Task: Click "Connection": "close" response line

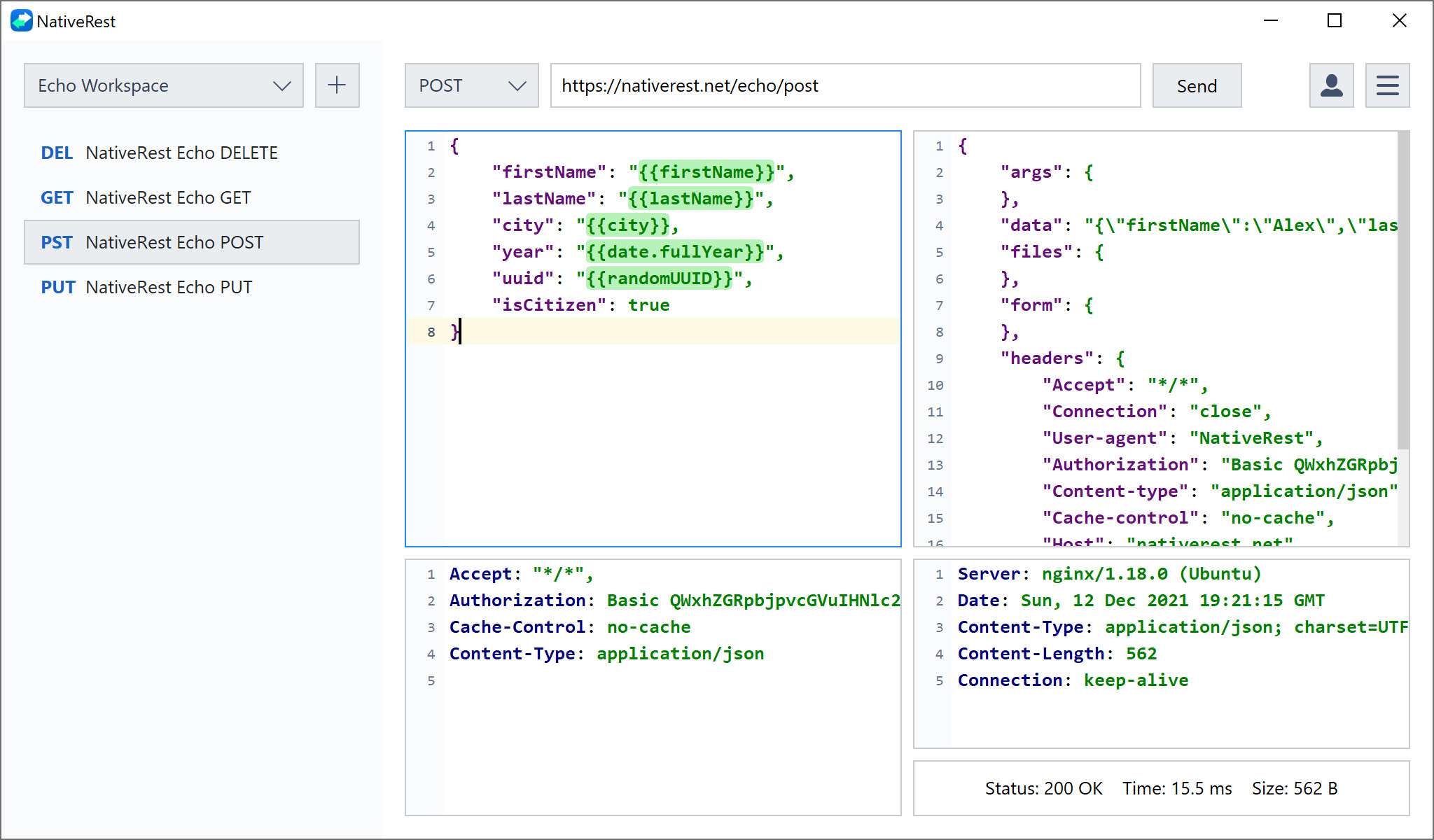Action: [x=1157, y=412]
